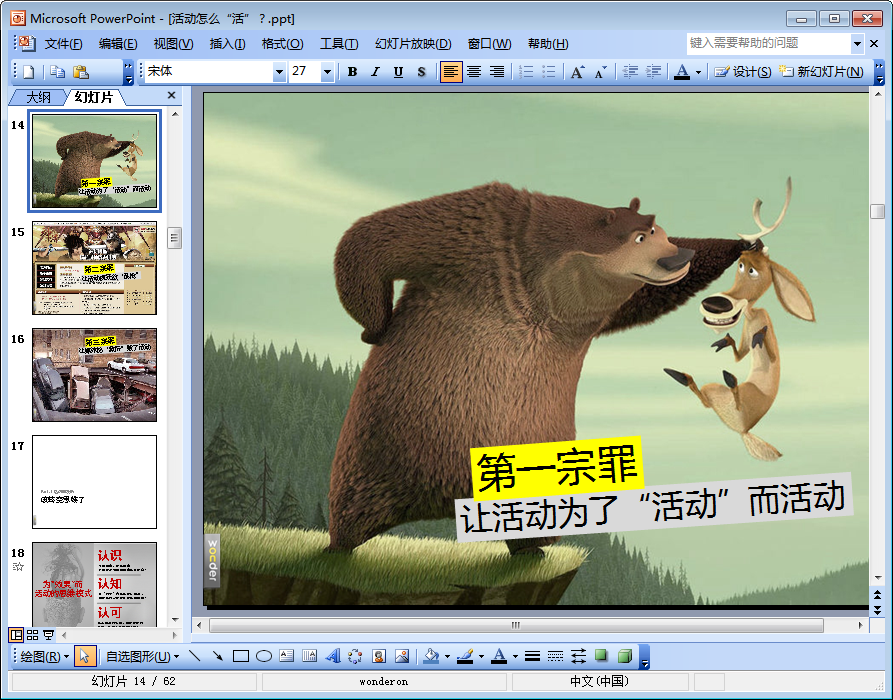The width and height of the screenshot is (893, 700).
Task: Select the Arrow drawing tool
Action: 218,656
